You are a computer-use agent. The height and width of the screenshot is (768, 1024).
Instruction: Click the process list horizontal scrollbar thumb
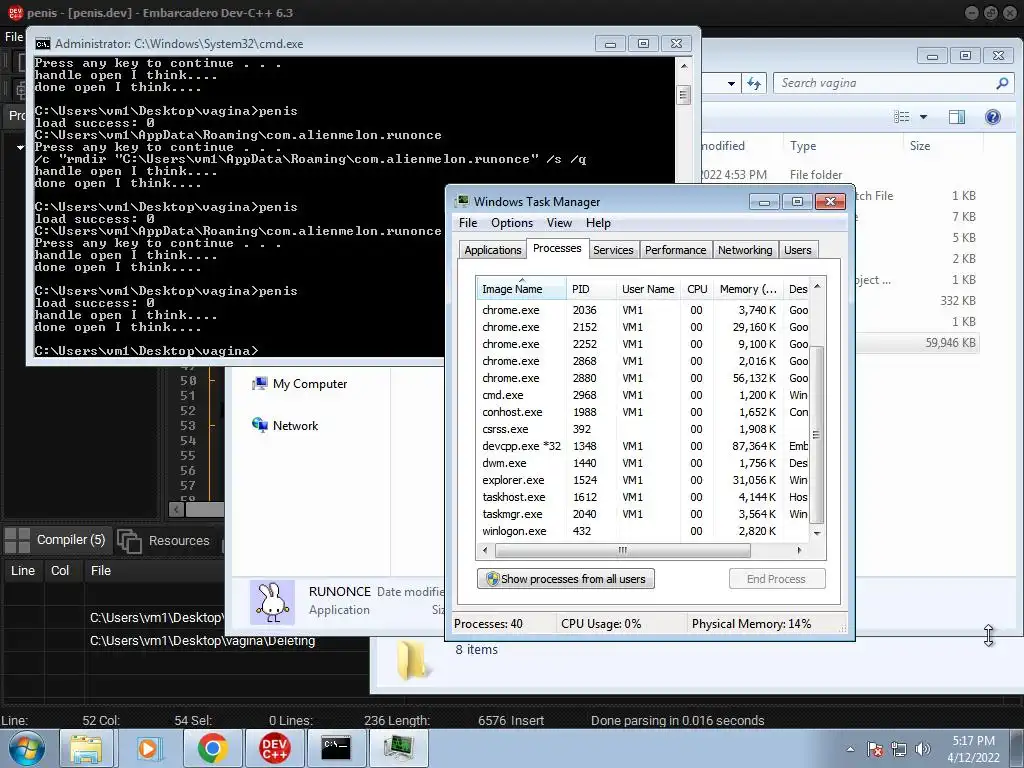622,551
